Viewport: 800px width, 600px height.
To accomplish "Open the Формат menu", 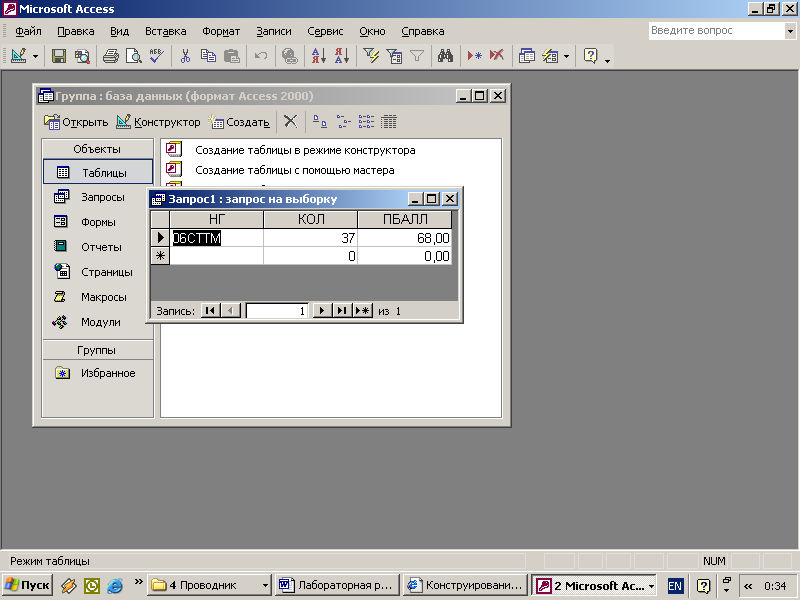I will (x=221, y=31).
